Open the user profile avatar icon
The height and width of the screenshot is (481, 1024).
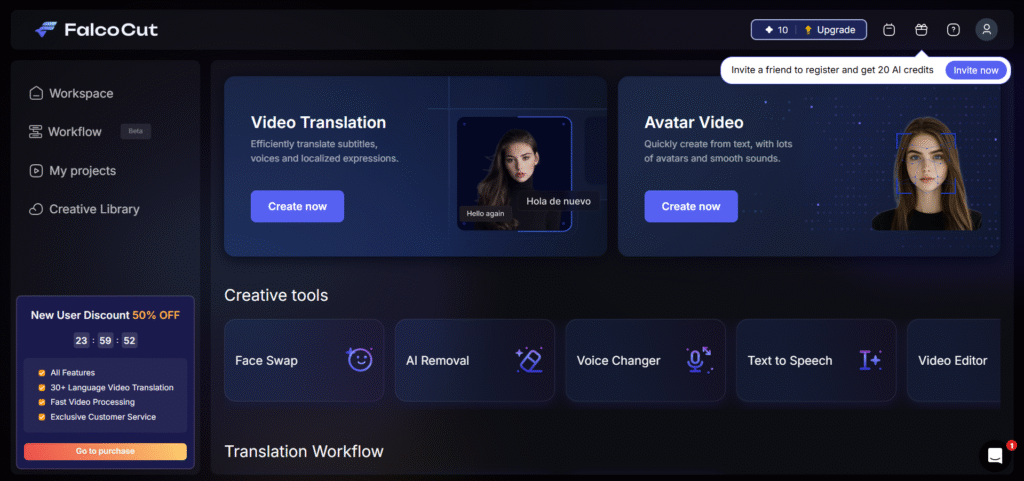(x=986, y=29)
